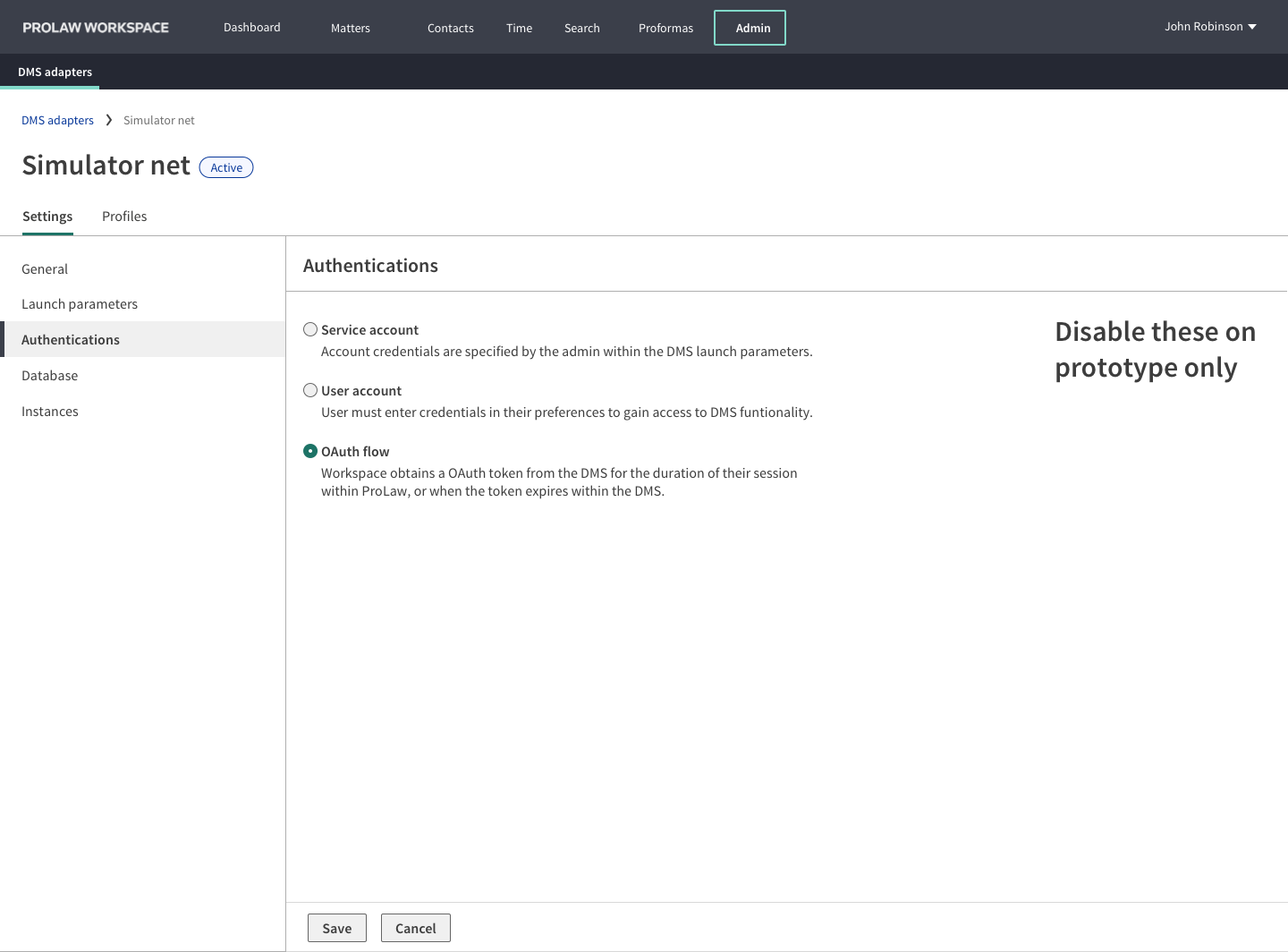The width and height of the screenshot is (1288, 952).
Task: Save the authentication settings
Action: click(x=336, y=928)
